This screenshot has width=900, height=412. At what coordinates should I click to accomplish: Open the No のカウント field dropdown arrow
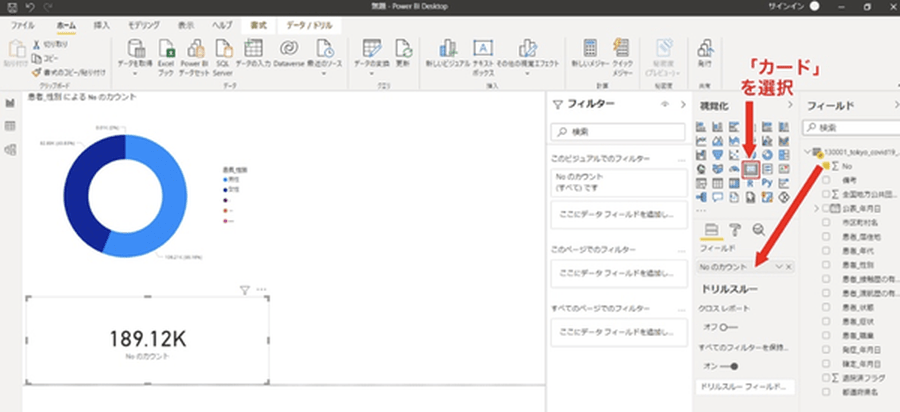[x=778, y=267]
